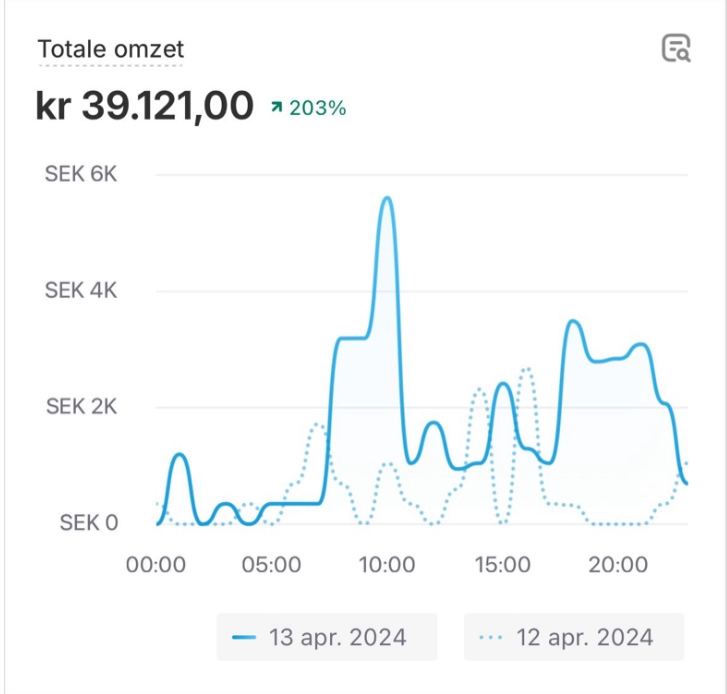Click the SEK 2K axis label
Screen dimensions: 727x694
tap(81, 406)
